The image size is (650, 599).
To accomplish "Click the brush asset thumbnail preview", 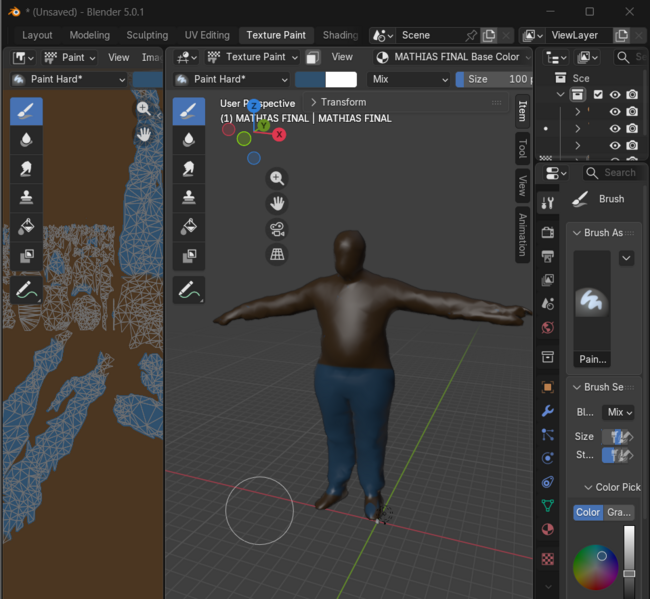I will 592,300.
